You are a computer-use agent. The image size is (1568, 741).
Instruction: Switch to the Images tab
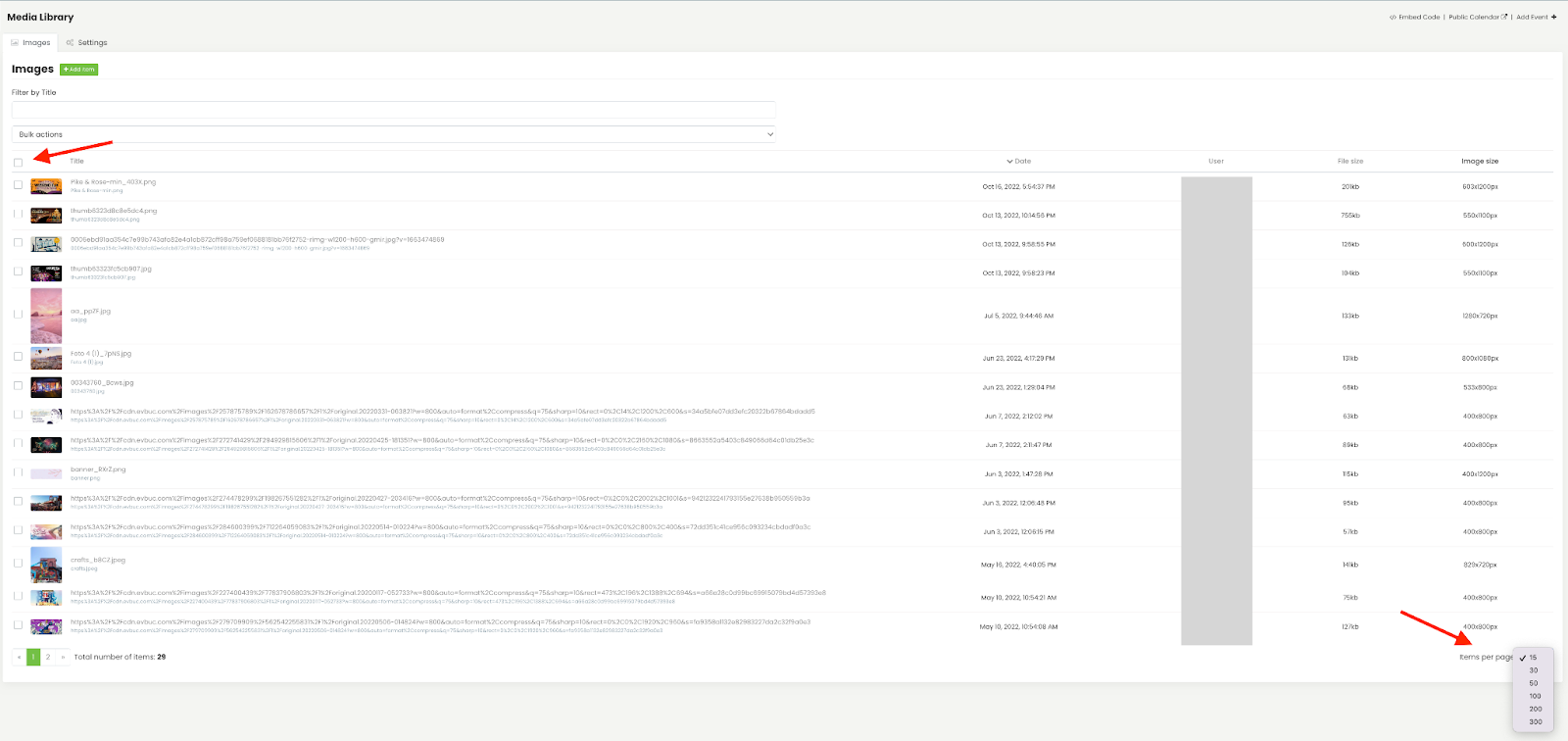pos(30,42)
